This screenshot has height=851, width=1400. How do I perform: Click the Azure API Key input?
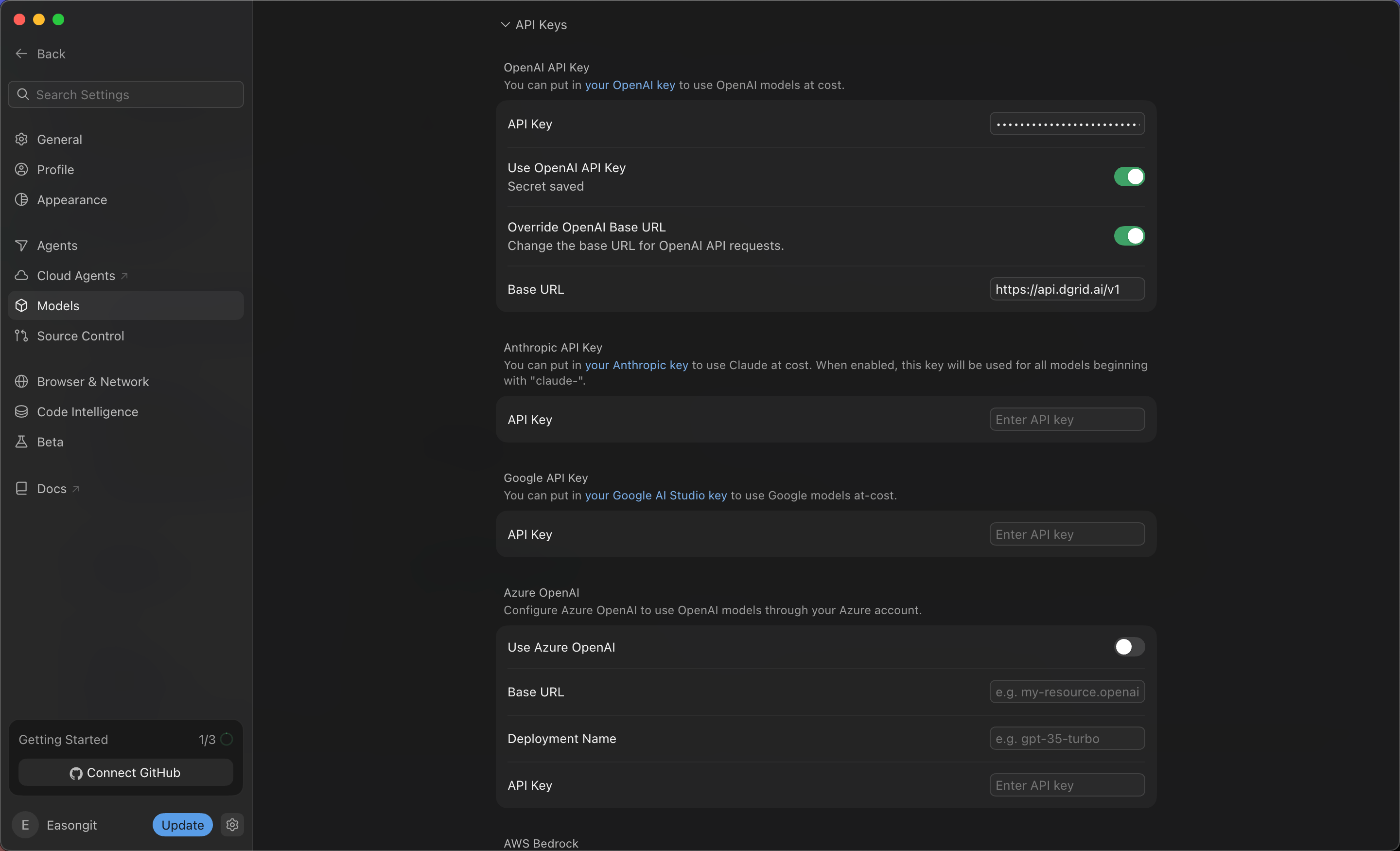point(1067,784)
